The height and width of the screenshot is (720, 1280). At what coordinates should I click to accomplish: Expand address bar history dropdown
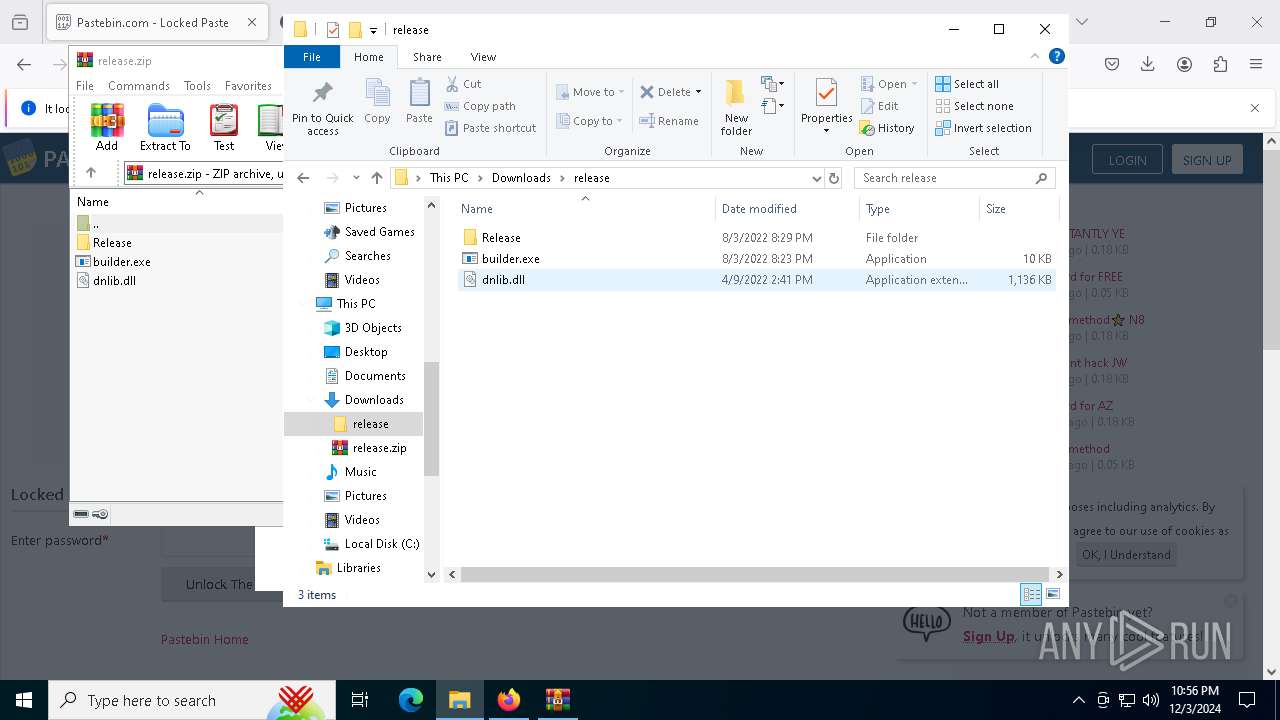[817, 178]
